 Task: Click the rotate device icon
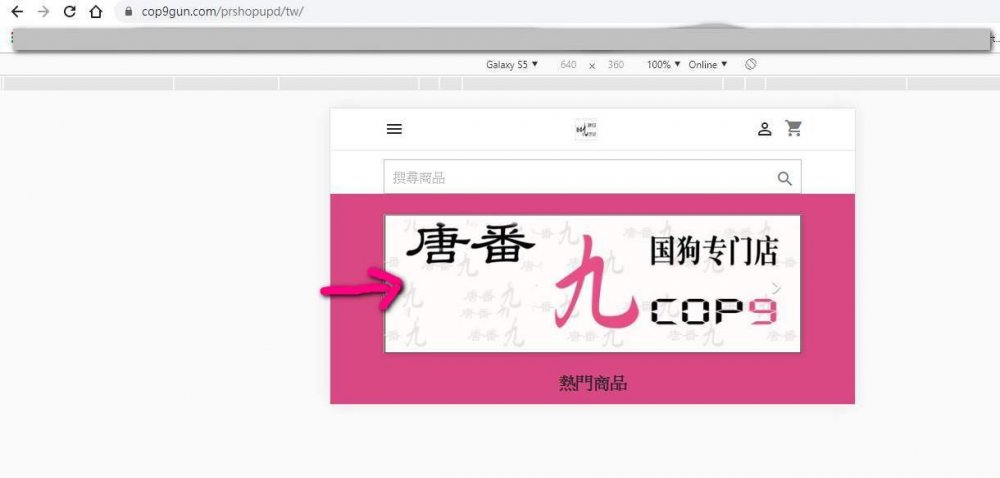[x=751, y=64]
